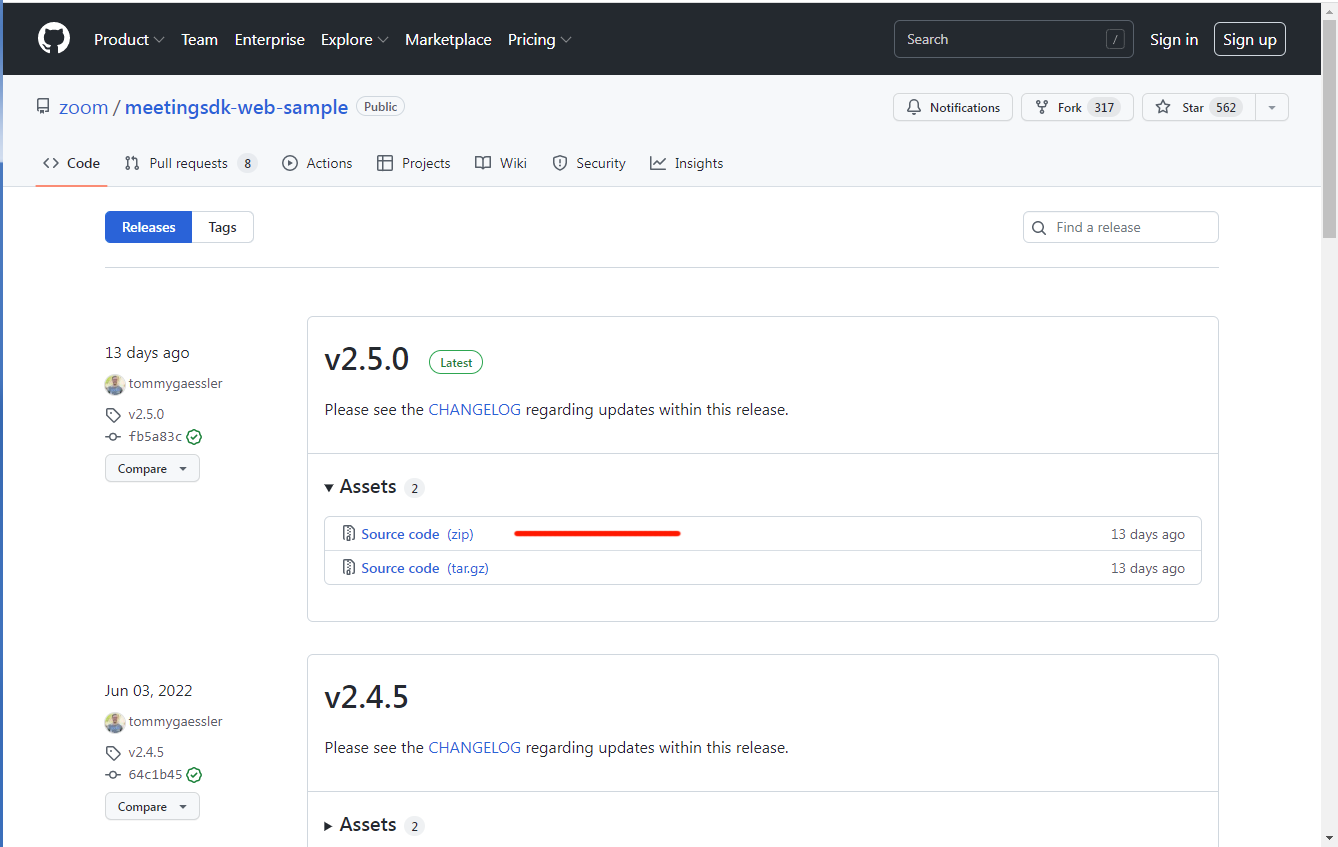Click the tag icon next to v2.5.0
Screen dimensions: 1338x847
(113, 415)
